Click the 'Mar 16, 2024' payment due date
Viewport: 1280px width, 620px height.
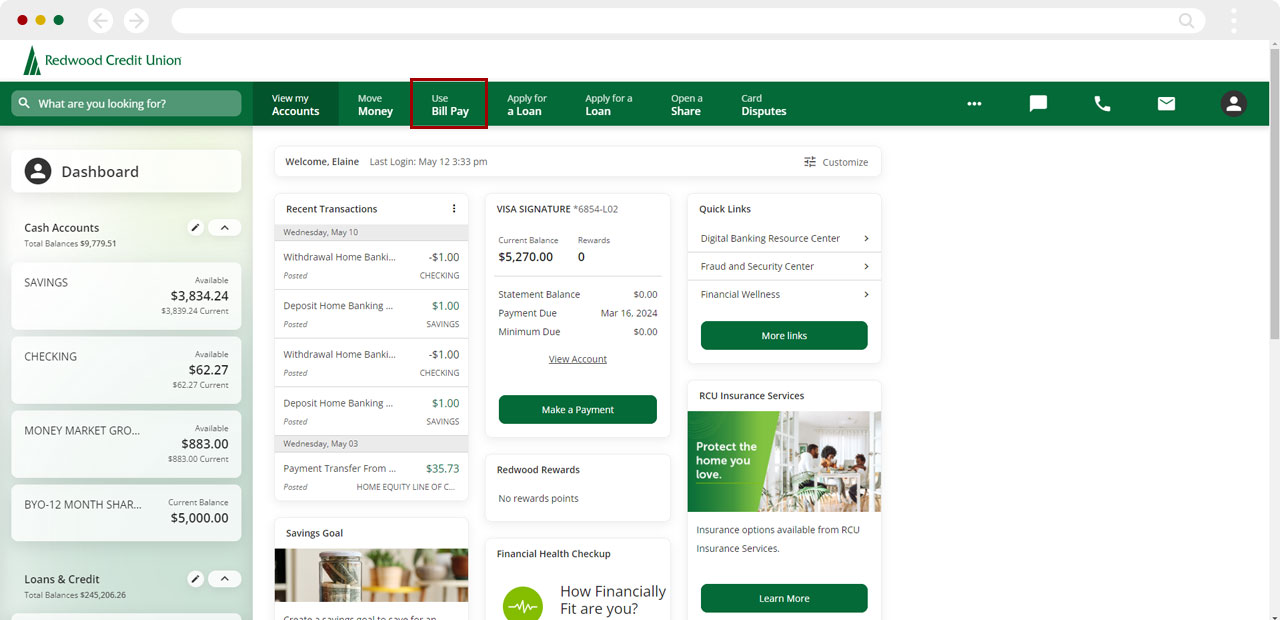pos(629,313)
